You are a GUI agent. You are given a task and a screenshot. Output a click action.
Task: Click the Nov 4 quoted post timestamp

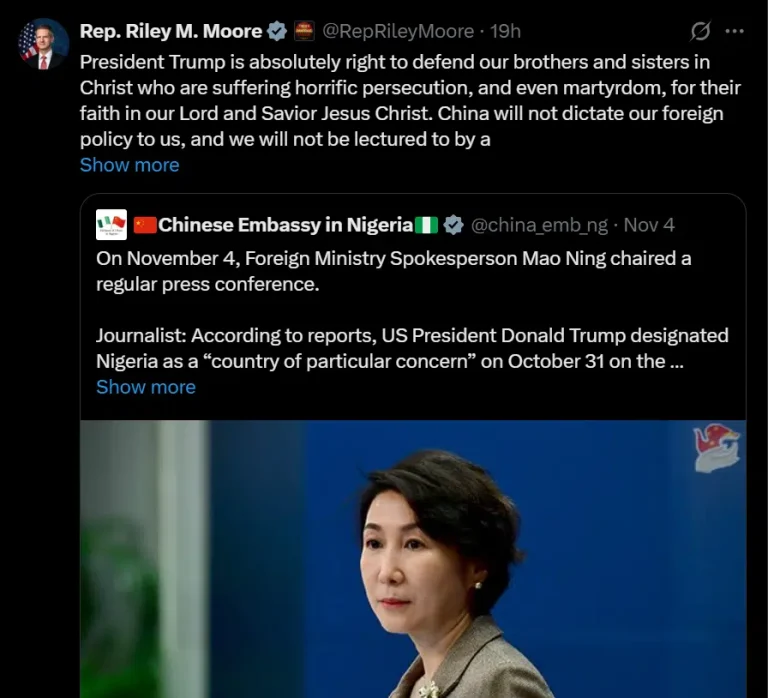[649, 225]
